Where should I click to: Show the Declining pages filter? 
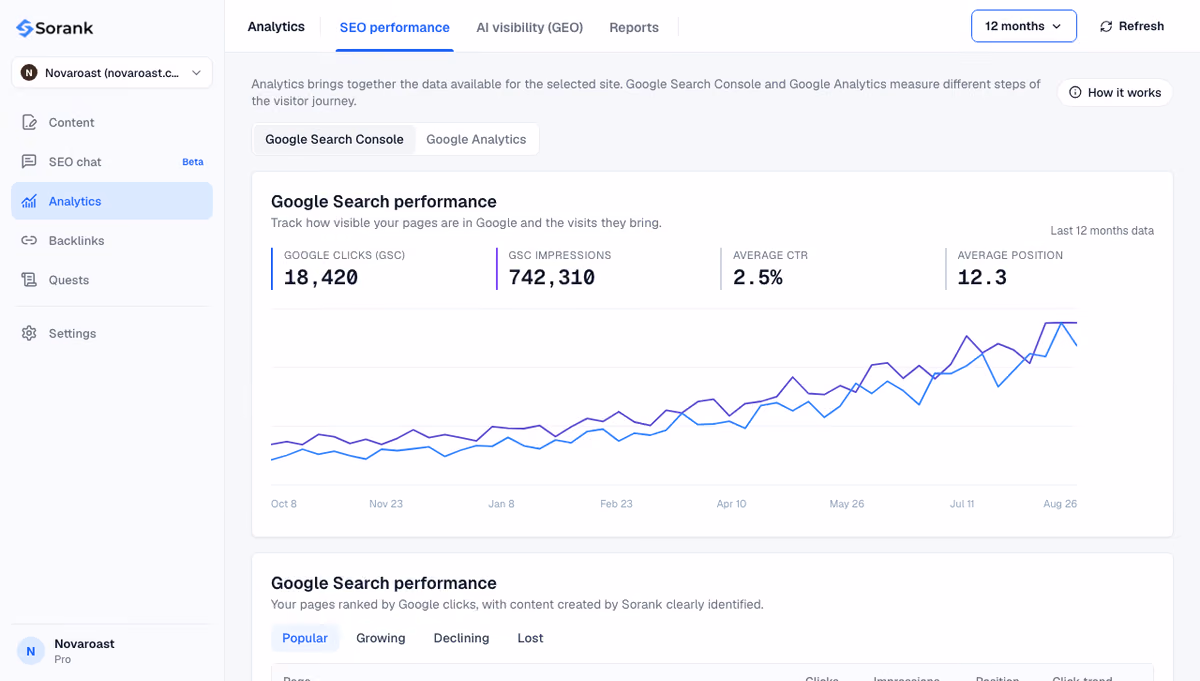(x=461, y=638)
